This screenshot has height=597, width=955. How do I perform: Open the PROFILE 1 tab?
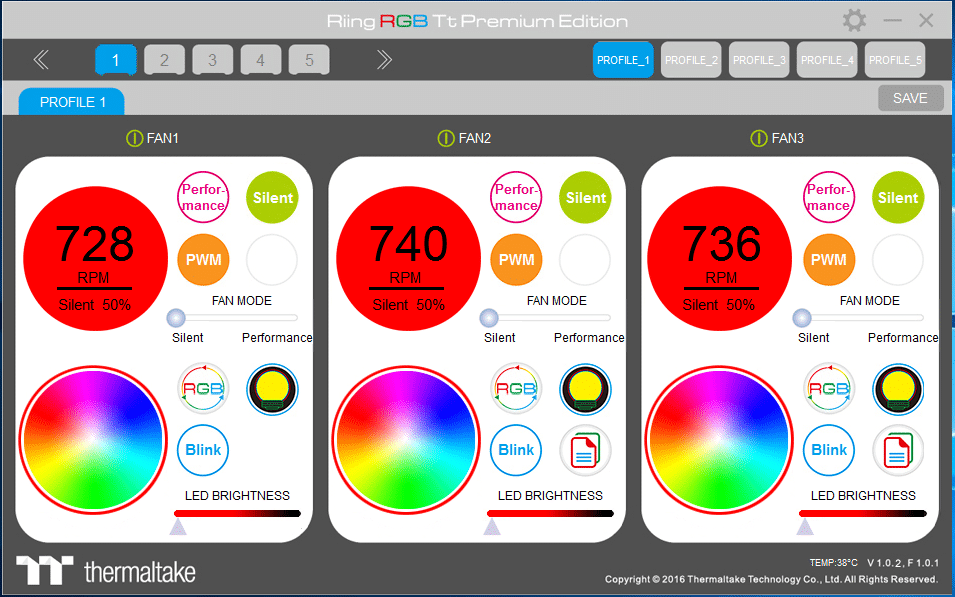click(72, 102)
